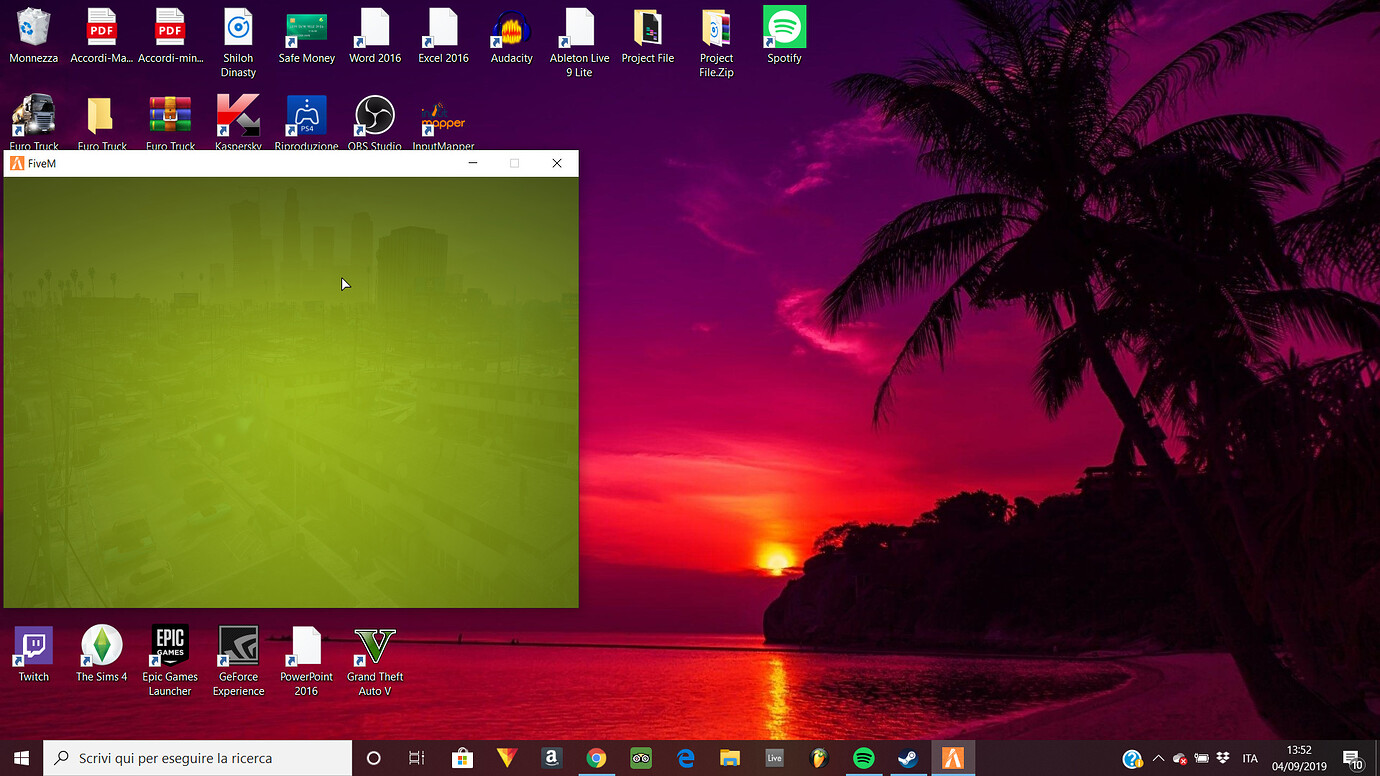Open the Spotify desktop shortcut

(x=784, y=29)
